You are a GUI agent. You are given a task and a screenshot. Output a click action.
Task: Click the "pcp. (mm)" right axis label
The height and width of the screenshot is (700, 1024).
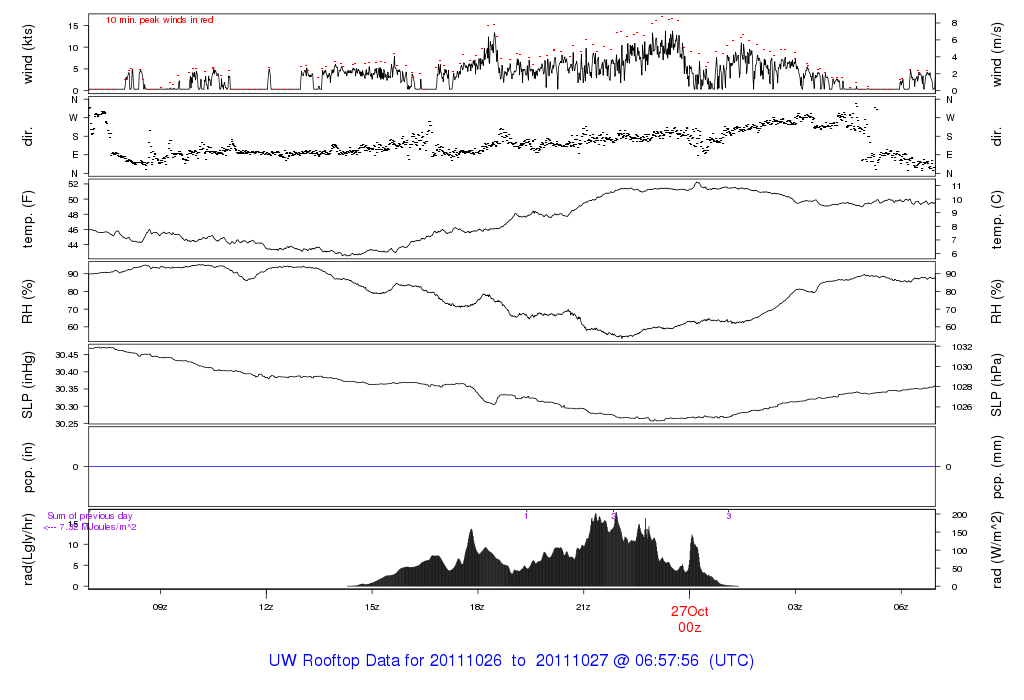[x=996, y=467]
